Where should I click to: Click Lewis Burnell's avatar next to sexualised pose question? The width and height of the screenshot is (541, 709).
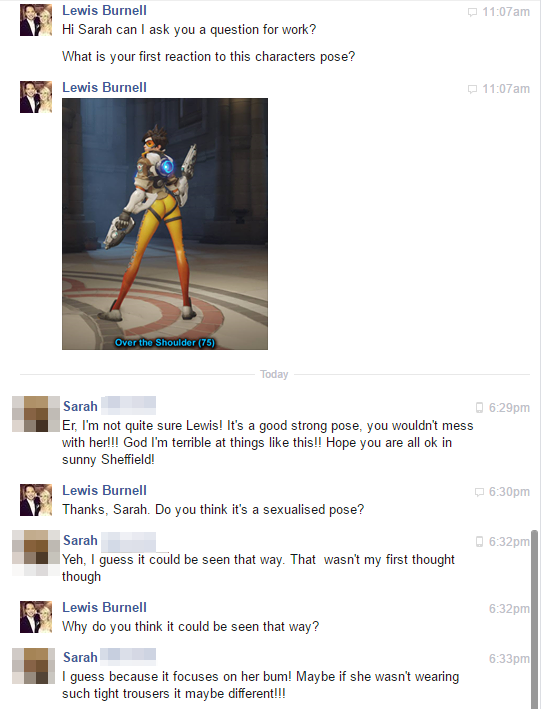pos(36,500)
